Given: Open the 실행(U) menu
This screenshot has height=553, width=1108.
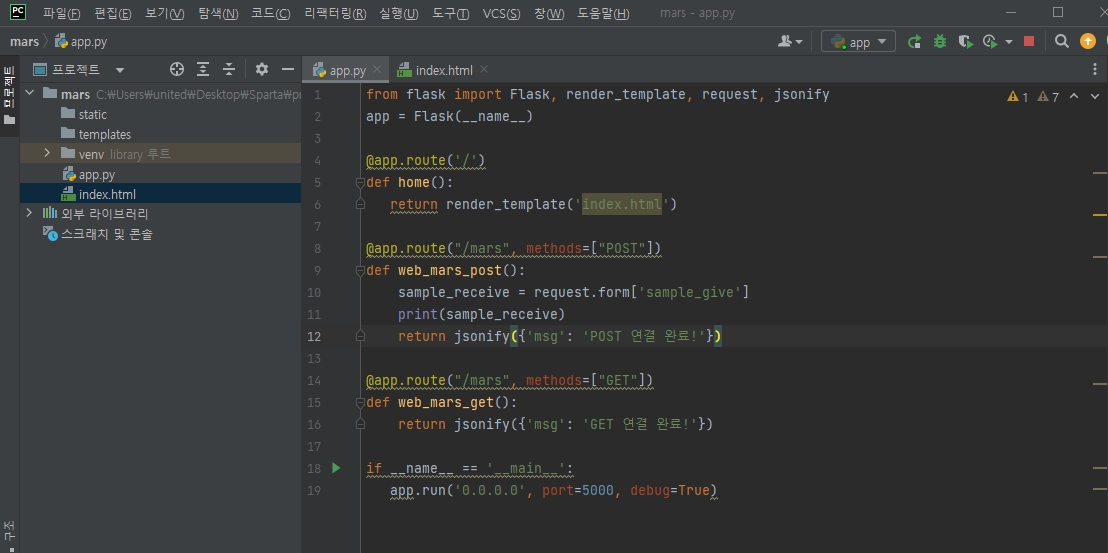Looking at the screenshot, I should [x=399, y=13].
